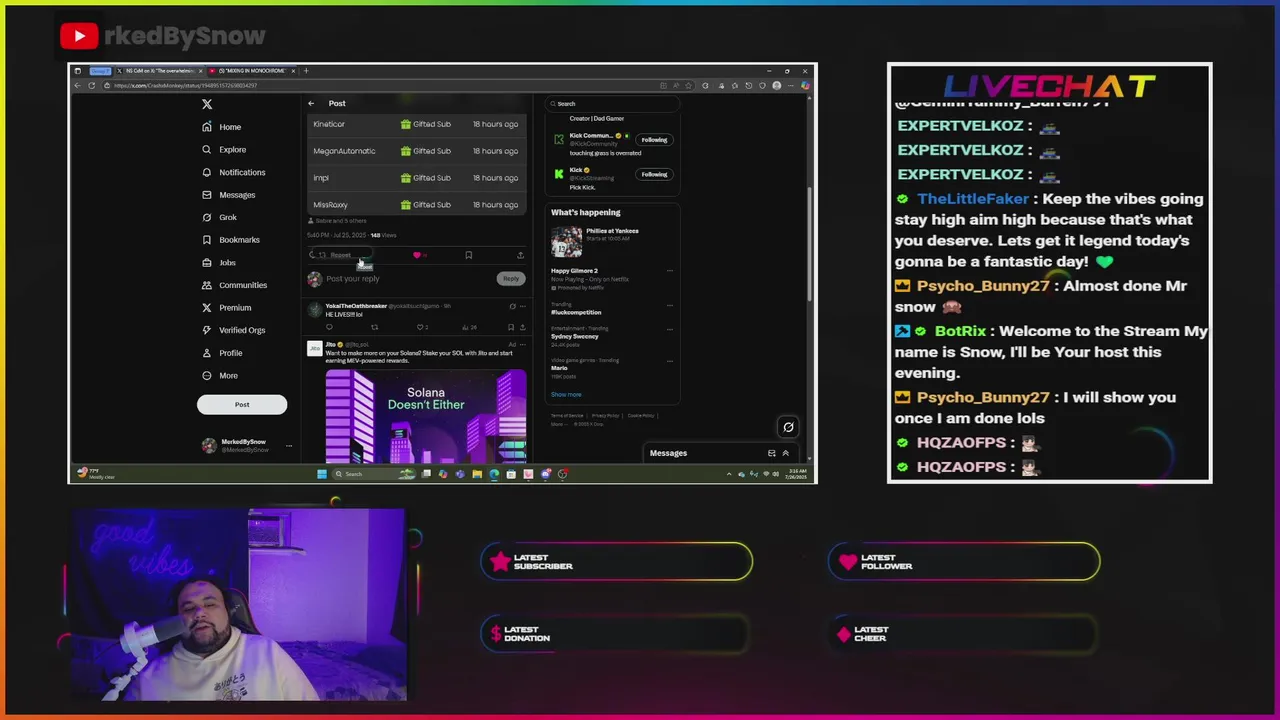Click the taskbar clock and date
Screen dimensions: 1280x720
pos(796,474)
